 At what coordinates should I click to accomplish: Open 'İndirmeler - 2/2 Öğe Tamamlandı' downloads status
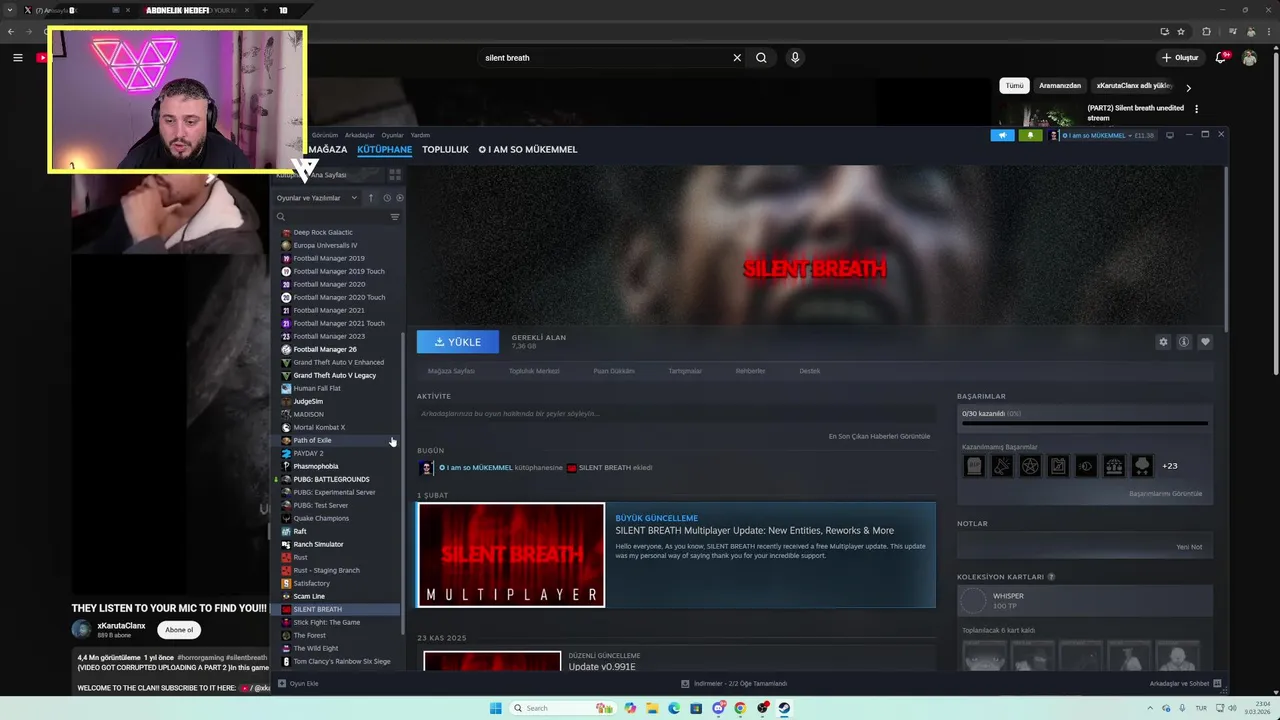[x=734, y=684]
